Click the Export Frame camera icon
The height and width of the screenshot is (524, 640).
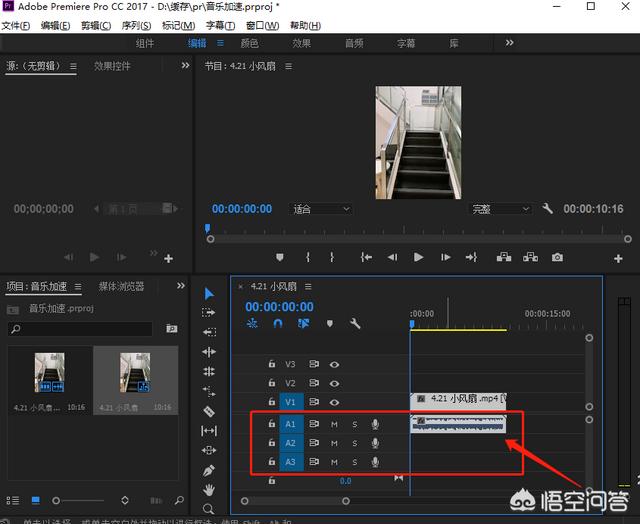click(557, 257)
